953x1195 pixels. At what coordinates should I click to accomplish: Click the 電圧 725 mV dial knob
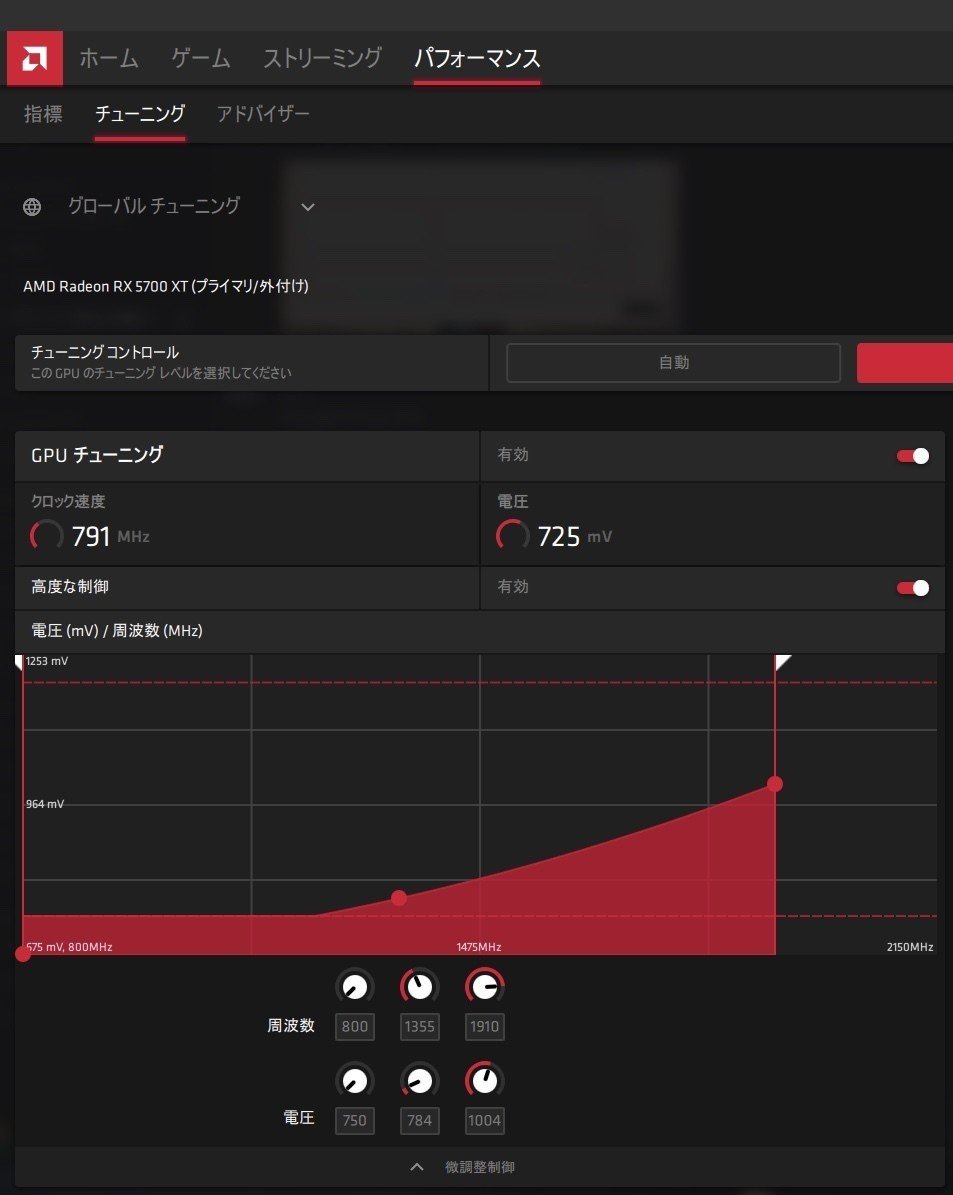coord(512,535)
